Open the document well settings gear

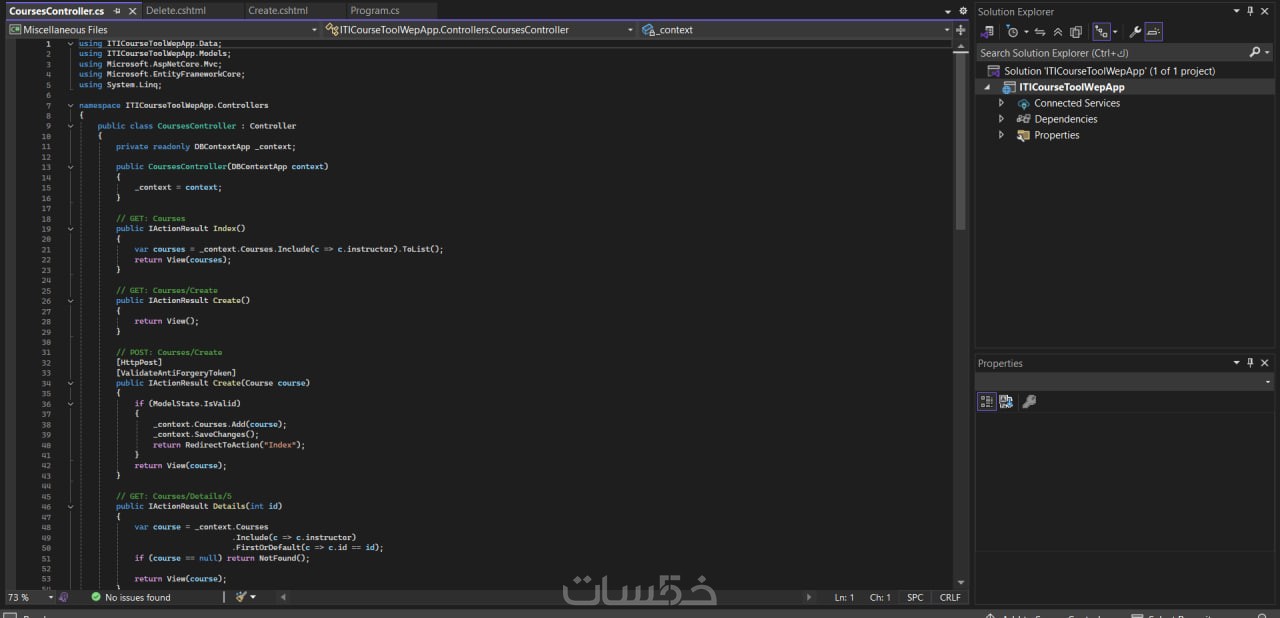point(962,11)
